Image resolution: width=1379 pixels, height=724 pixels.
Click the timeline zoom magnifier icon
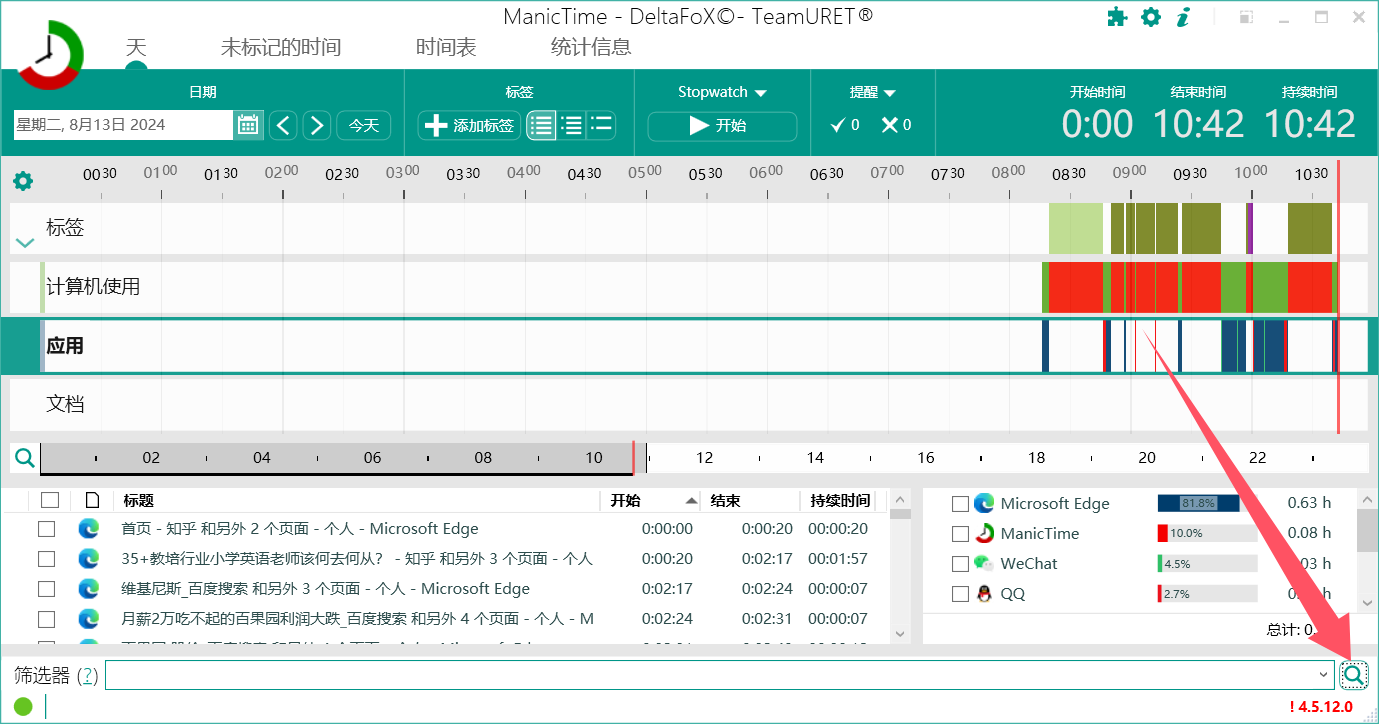(25, 458)
